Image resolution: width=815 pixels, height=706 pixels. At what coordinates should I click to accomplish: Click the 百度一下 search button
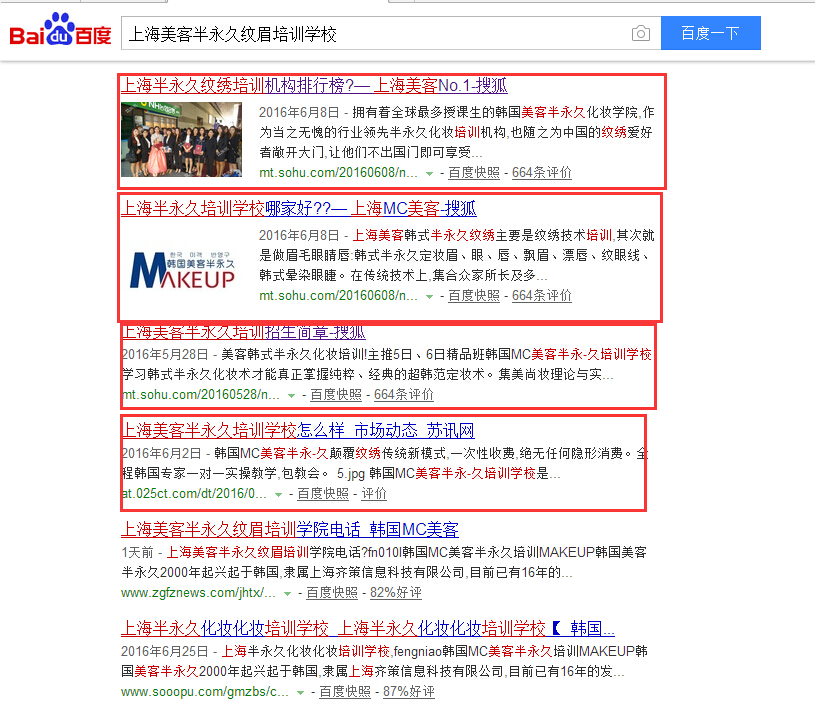(x=711, y=33)
